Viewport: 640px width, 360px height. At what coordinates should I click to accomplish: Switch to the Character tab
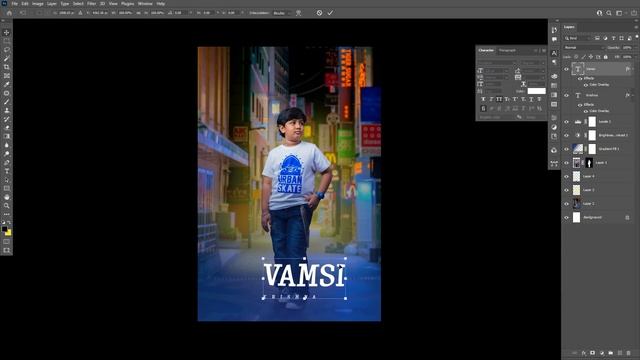pyautogui.click(x=486, y=51)
